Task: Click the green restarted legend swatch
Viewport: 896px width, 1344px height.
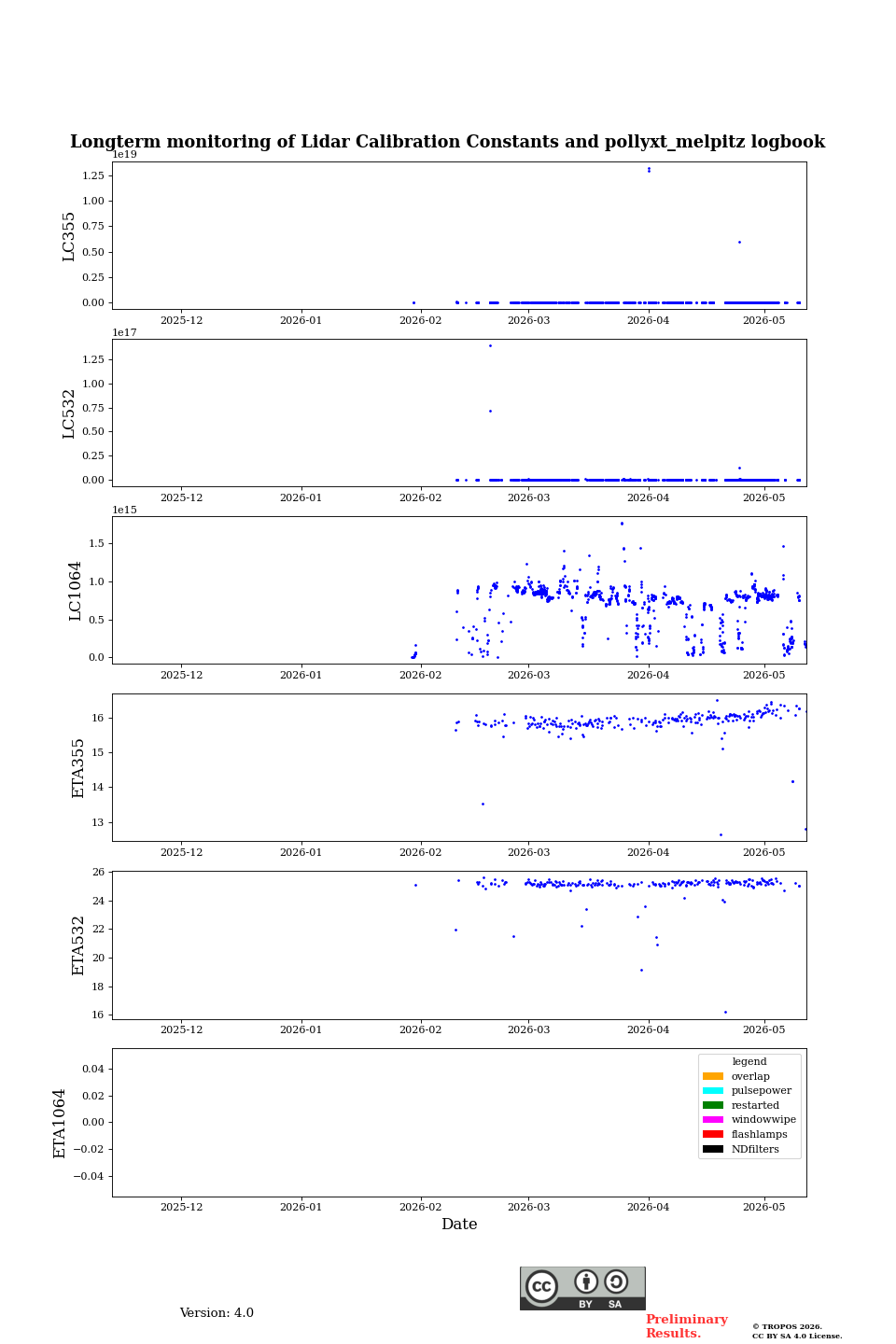Action: click(x=713, y=1105)
